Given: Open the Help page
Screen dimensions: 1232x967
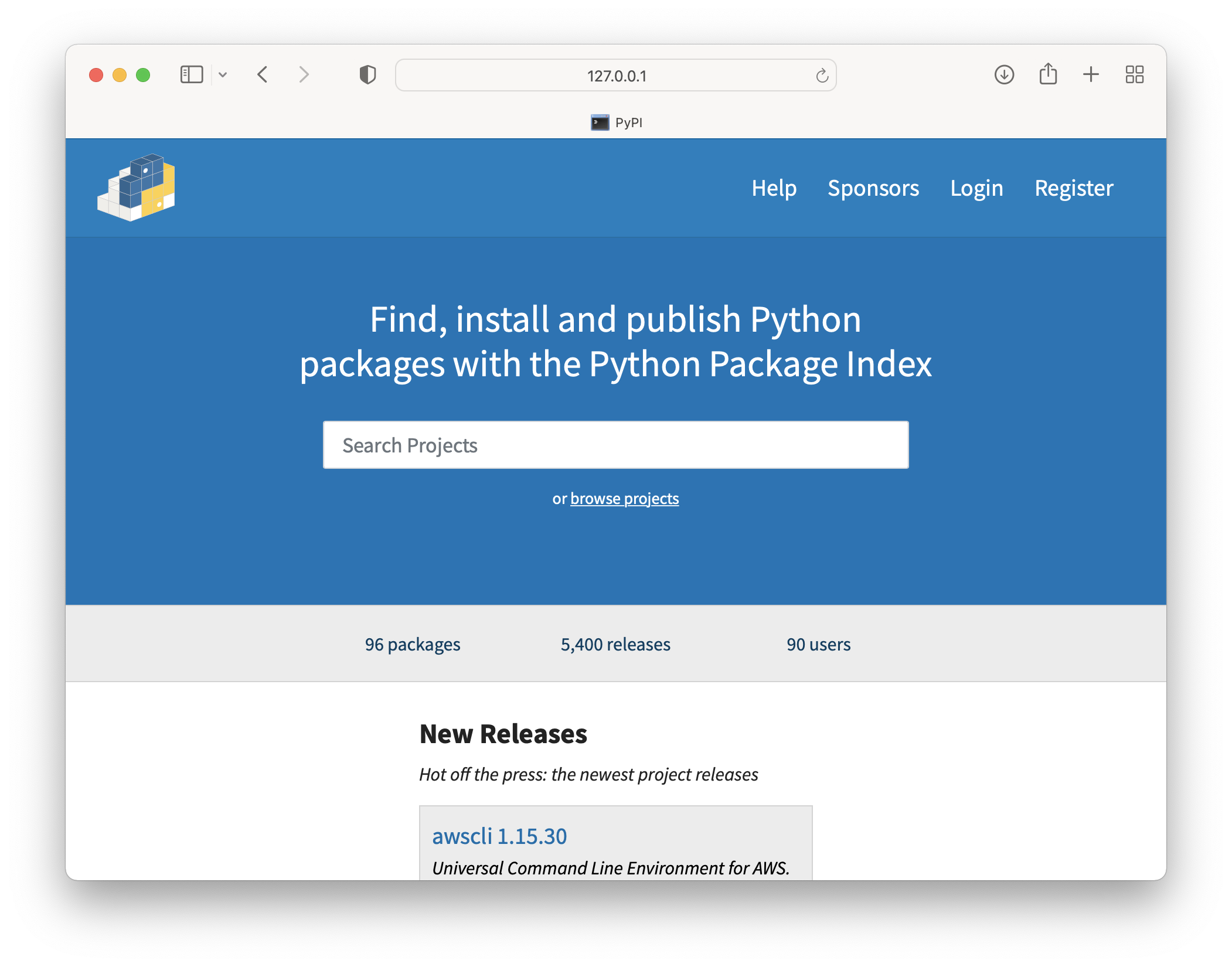Looking at the screenshot, I should pos(774,188).
